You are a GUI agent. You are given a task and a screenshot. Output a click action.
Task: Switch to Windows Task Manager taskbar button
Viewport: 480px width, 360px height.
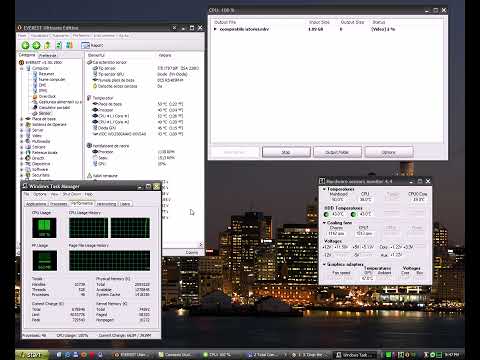[355, 355]
